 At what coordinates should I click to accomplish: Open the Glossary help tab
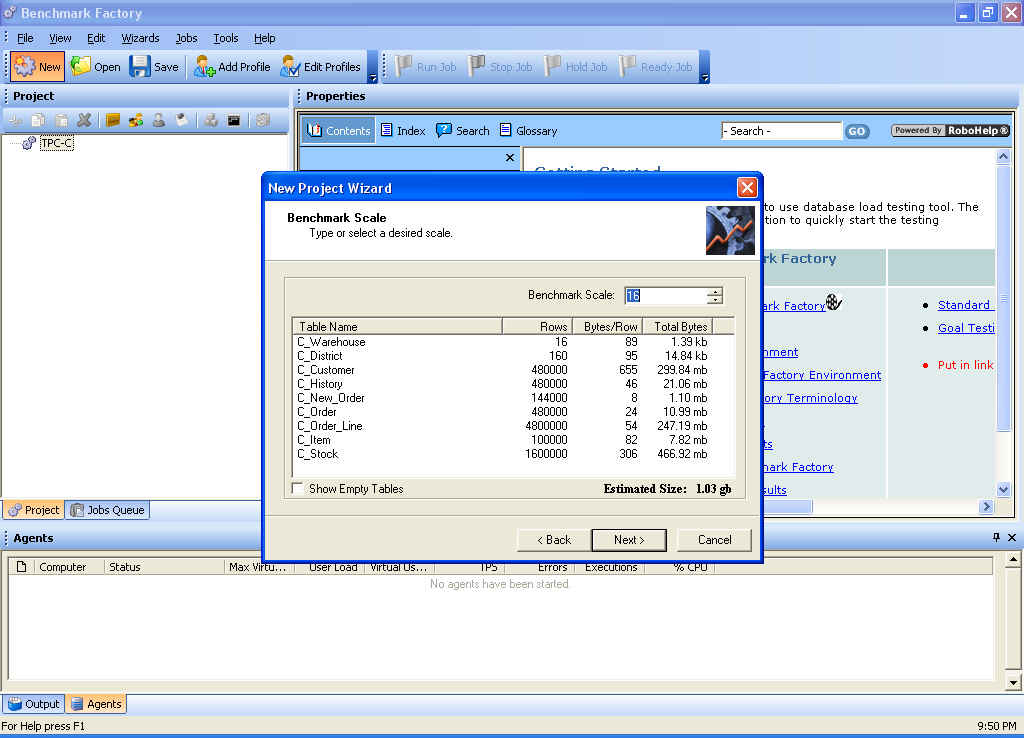[528, 131]
